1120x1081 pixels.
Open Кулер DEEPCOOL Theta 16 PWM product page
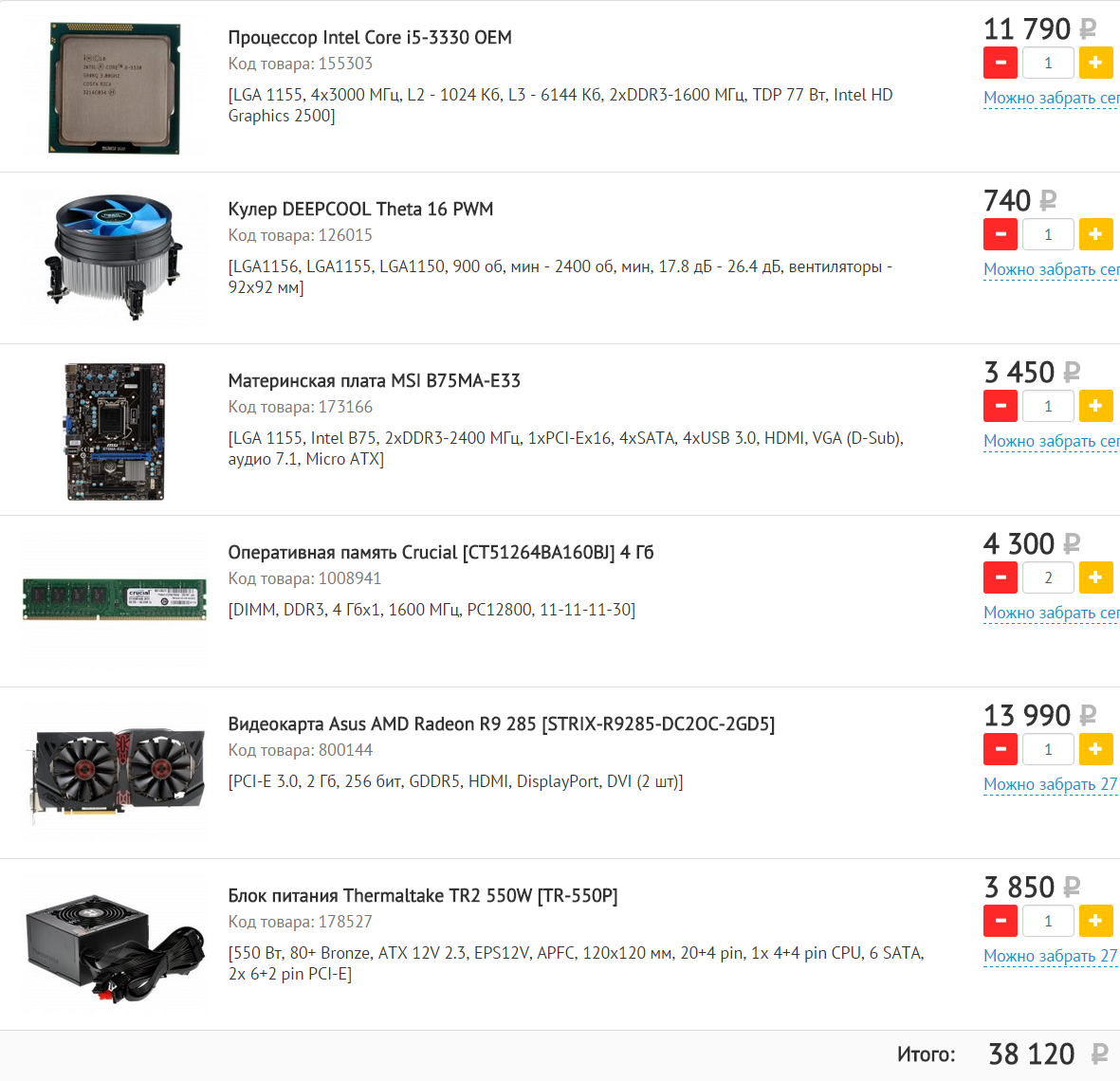[x=360, y=210]
